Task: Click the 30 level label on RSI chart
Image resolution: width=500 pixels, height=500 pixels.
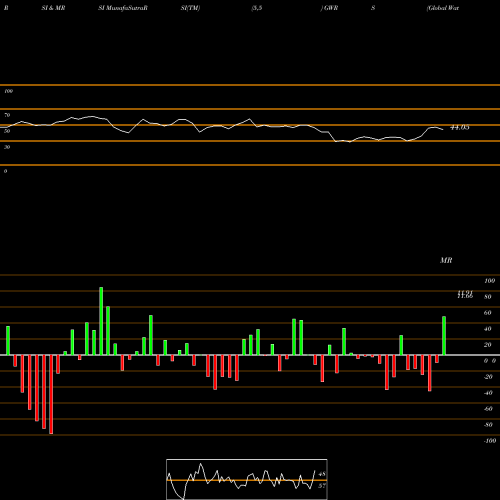Action: 7,147
